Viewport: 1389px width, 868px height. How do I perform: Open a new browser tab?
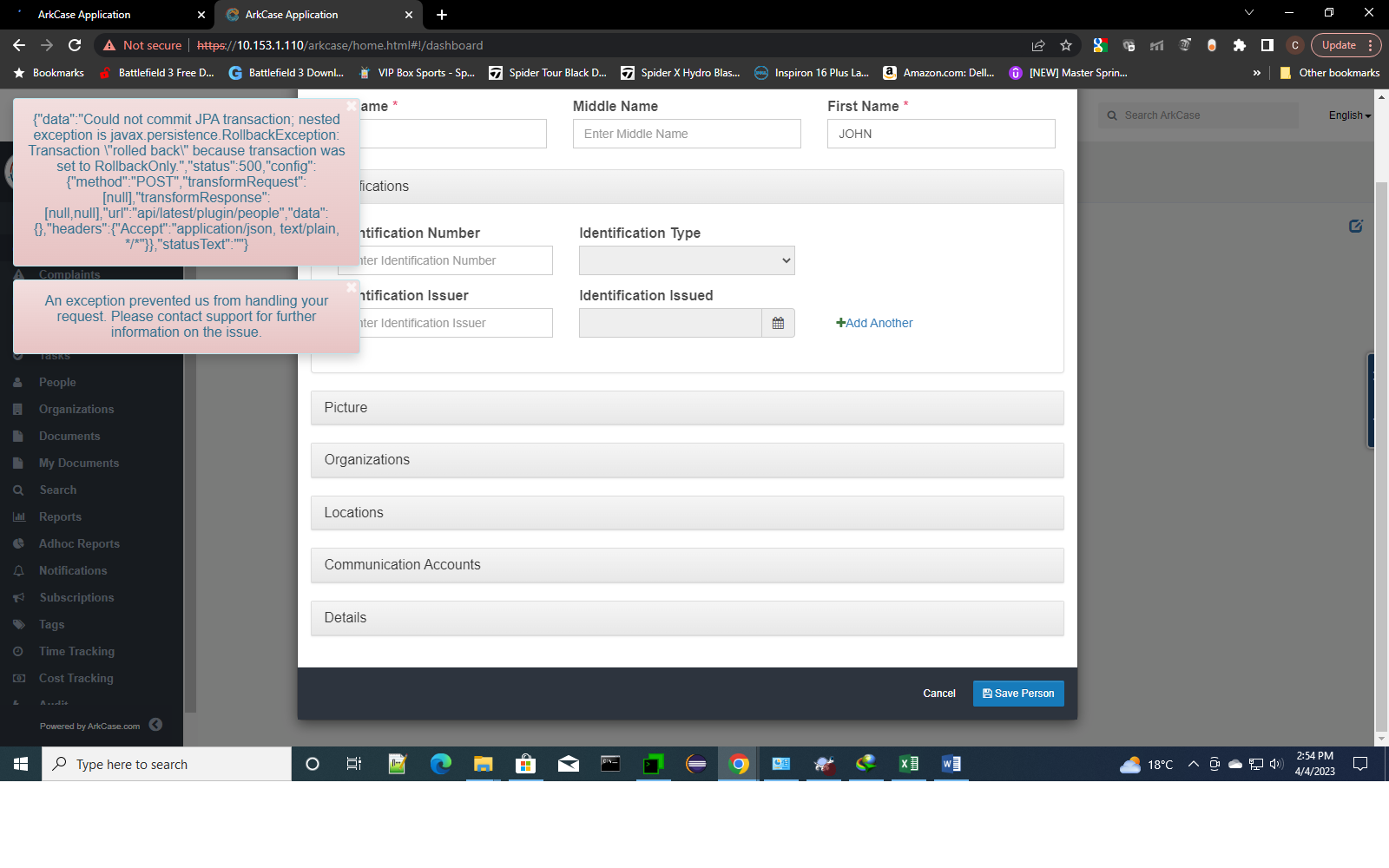[x=442, y=15]
